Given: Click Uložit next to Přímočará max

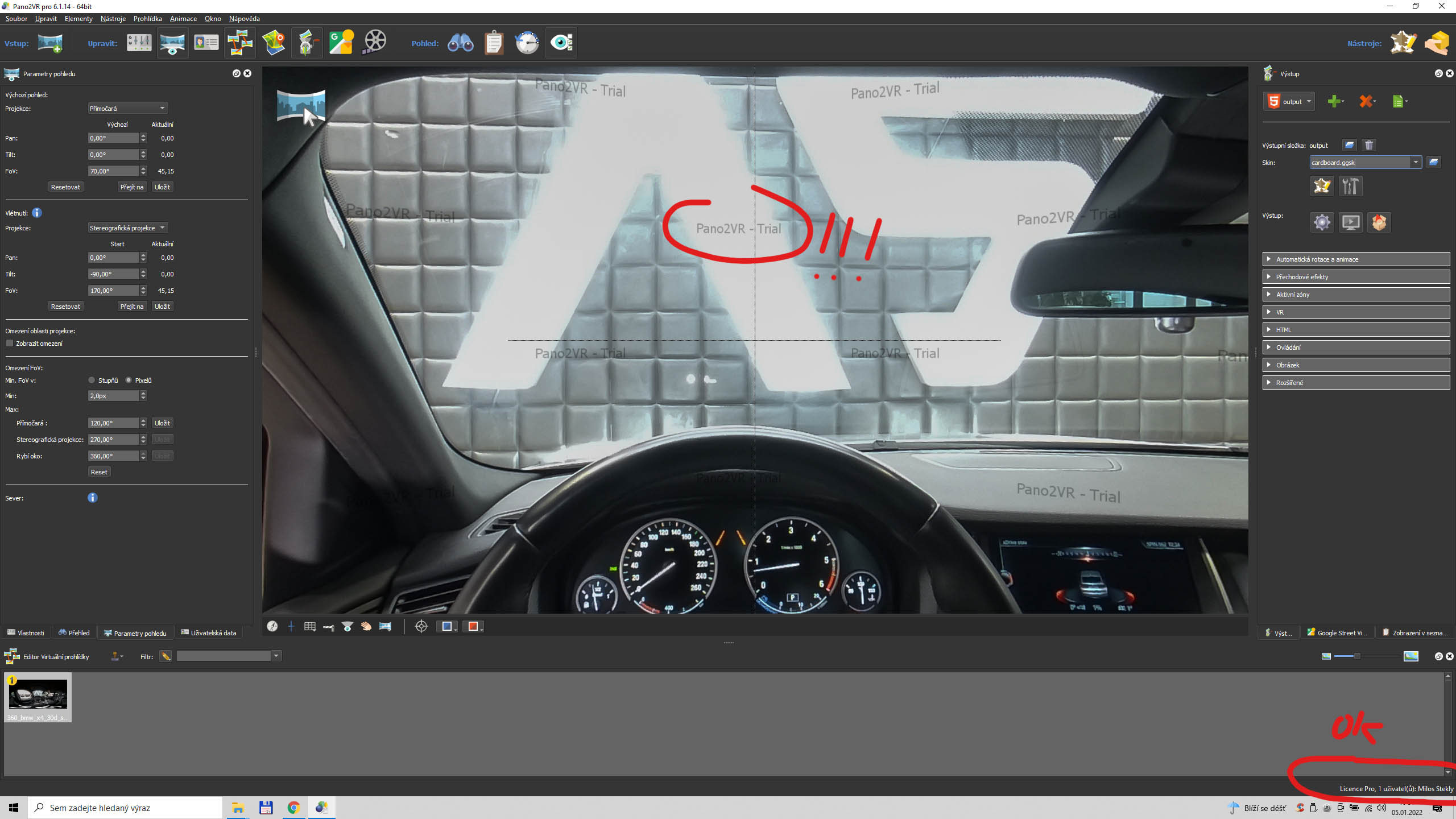Looking at the screenshot, I should coord(162,423).
